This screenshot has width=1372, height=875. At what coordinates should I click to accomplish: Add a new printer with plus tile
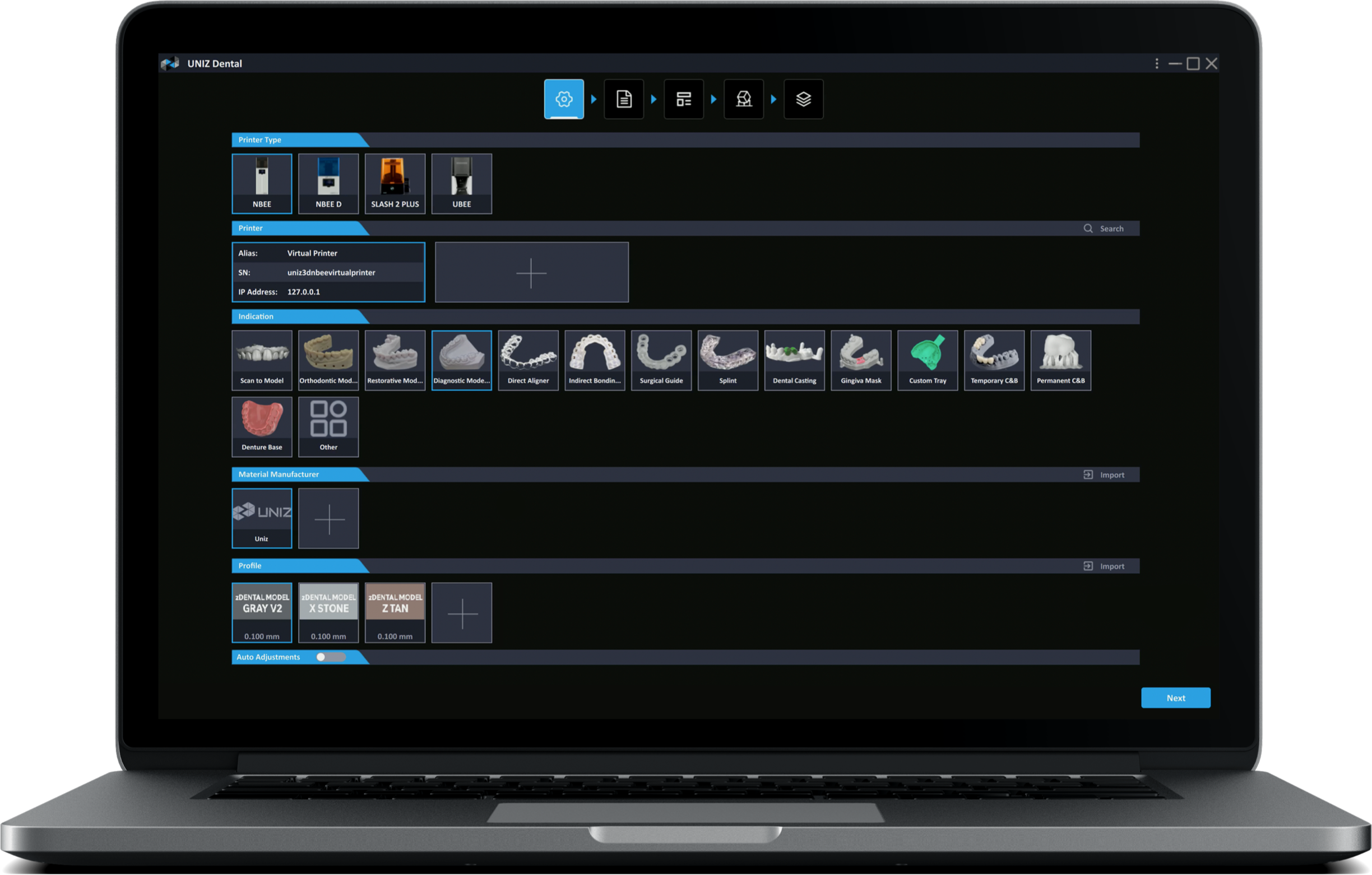[x=531, y=272]
